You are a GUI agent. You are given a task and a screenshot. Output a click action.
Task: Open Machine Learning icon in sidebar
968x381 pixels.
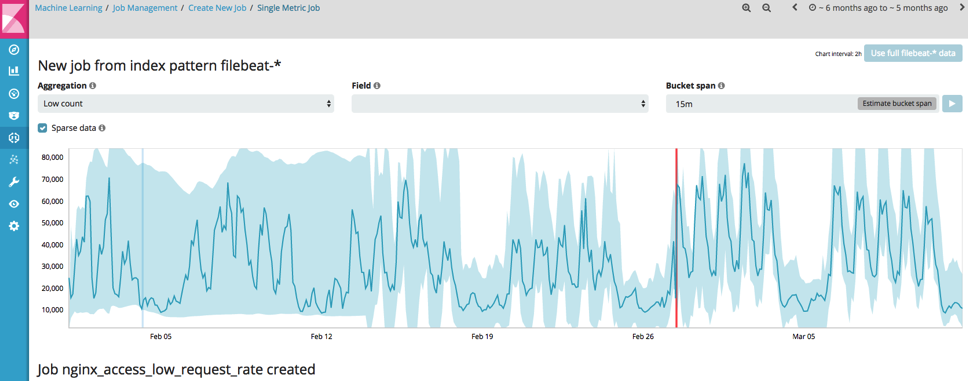[x=14, y=138]
